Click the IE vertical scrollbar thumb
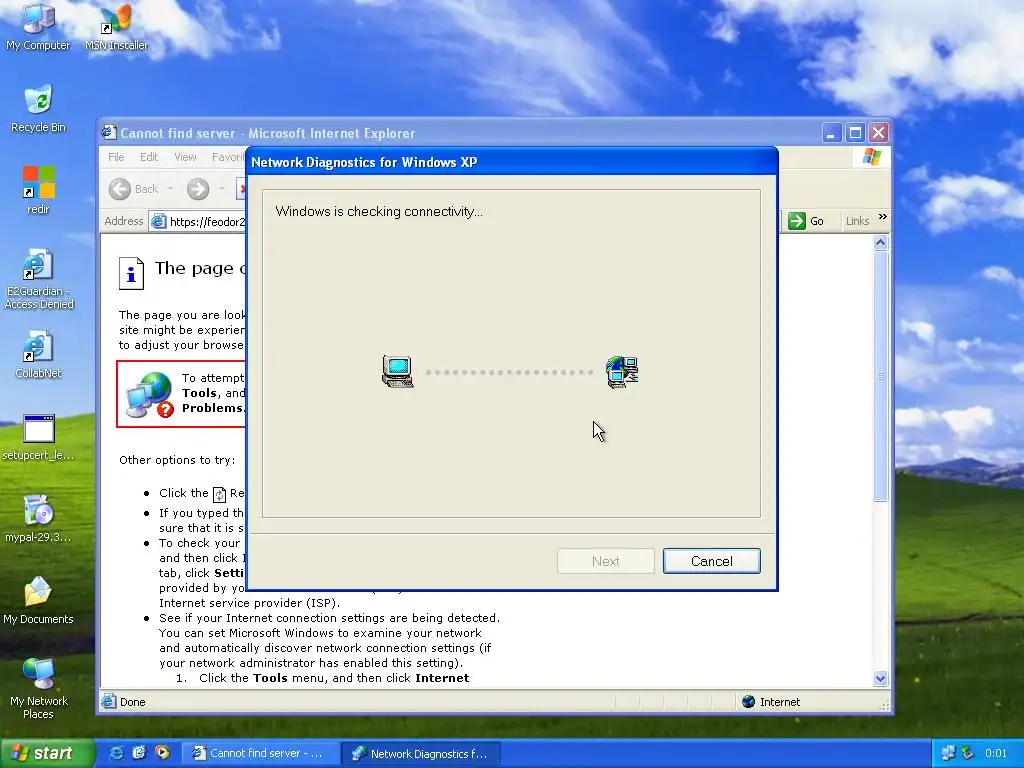1024x768 pixels. (x=880, y=376)
